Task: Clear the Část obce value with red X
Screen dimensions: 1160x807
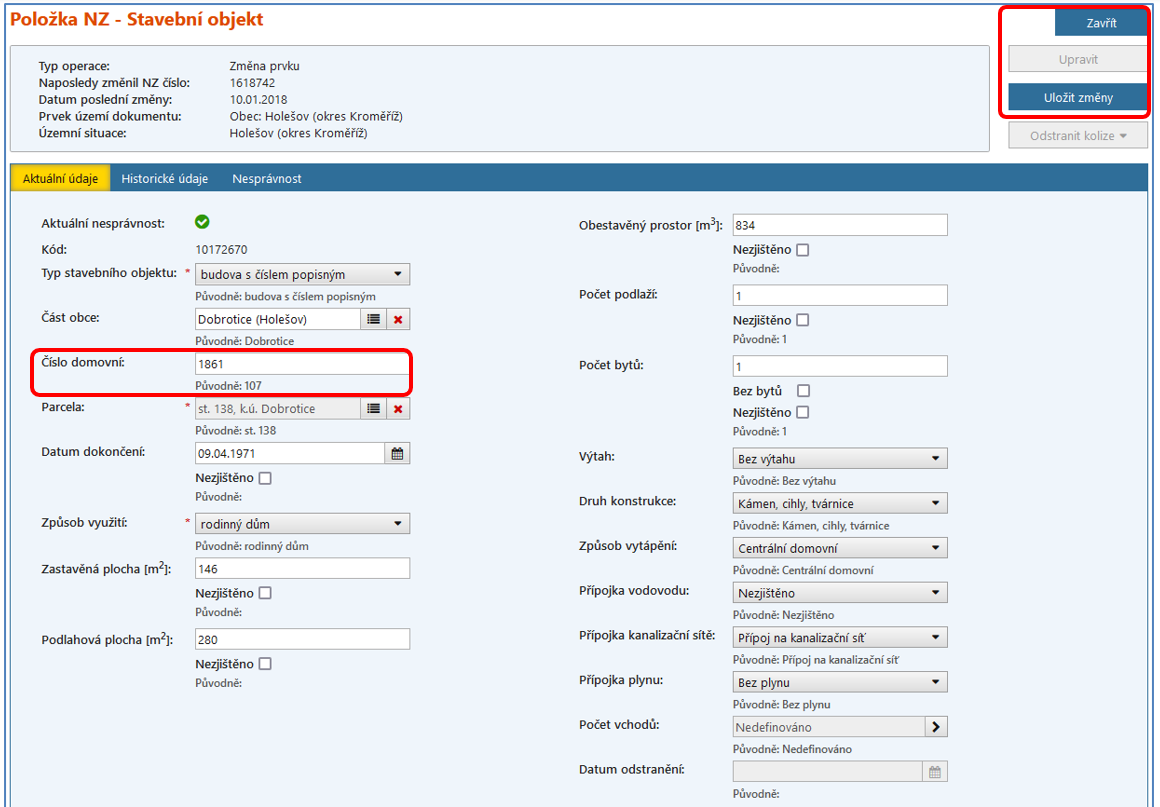Action: point(398,319)
